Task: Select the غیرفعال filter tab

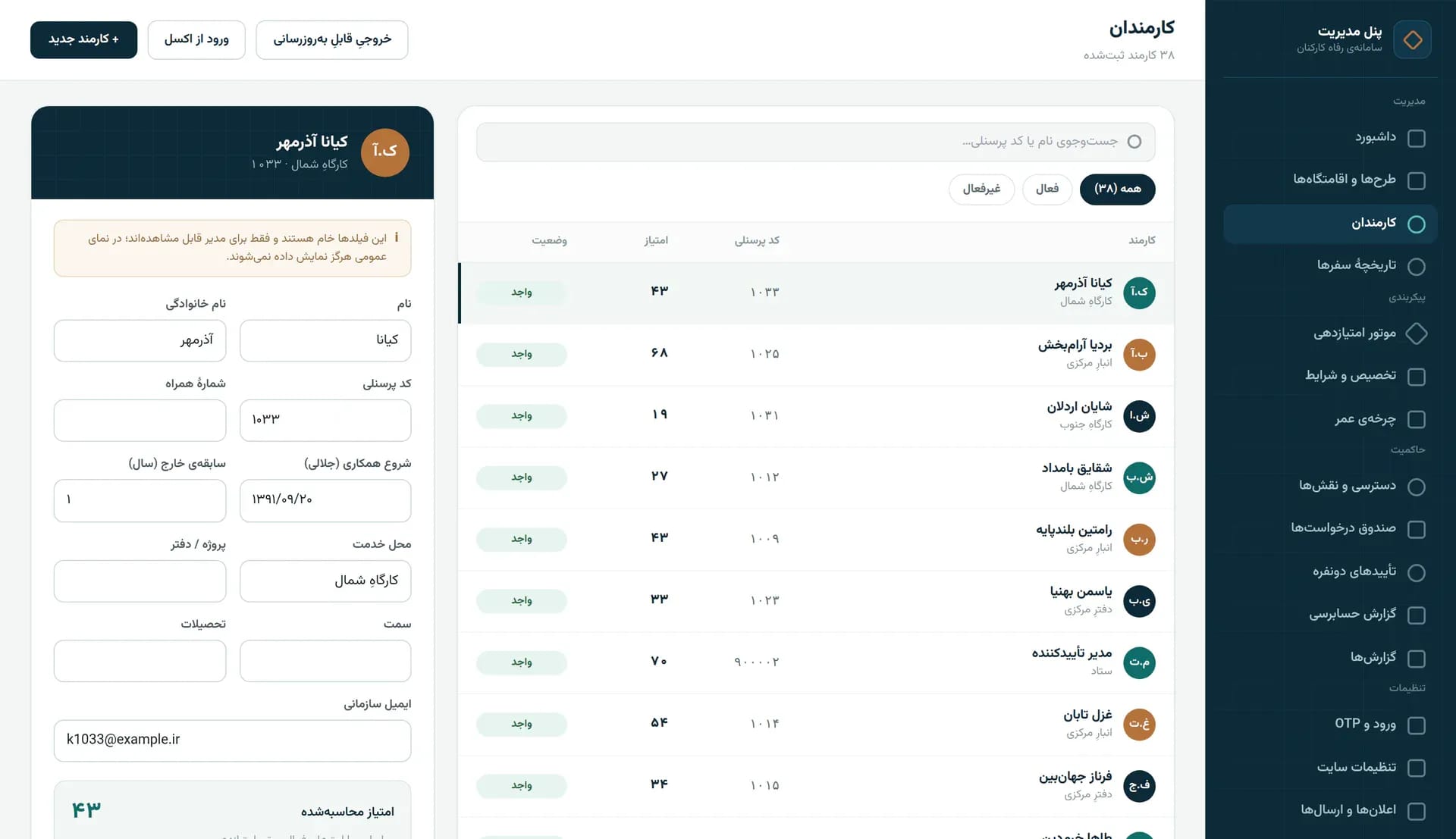Action: (x=981, y=189)
